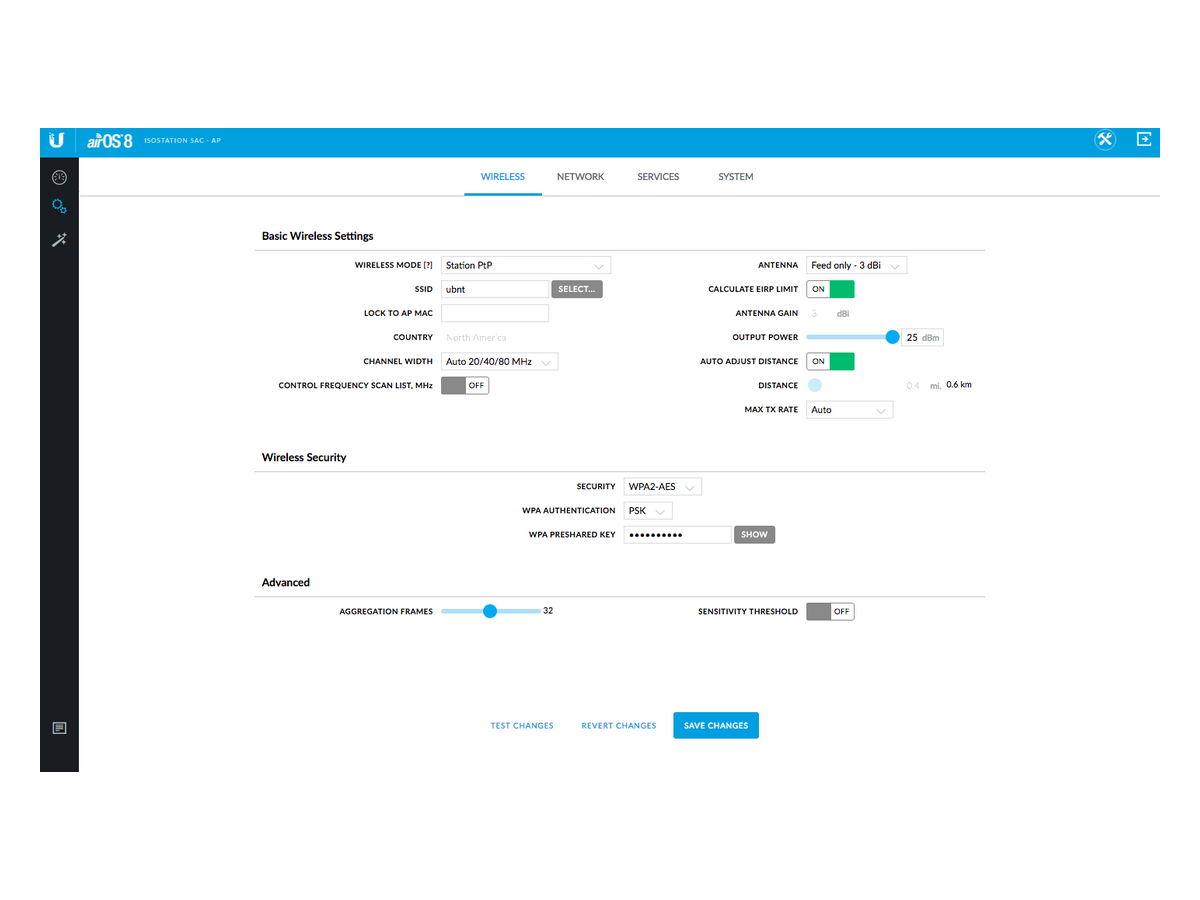Click Show to reveal preshared key

coord(755,535)
